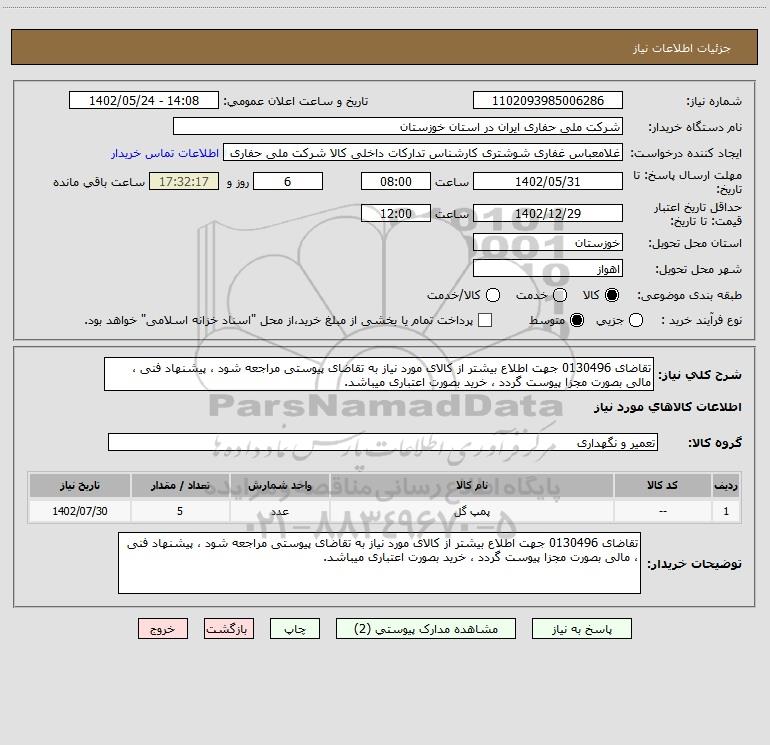Click the quantity cell showing 5
The image size is (770, 745).
180,511
